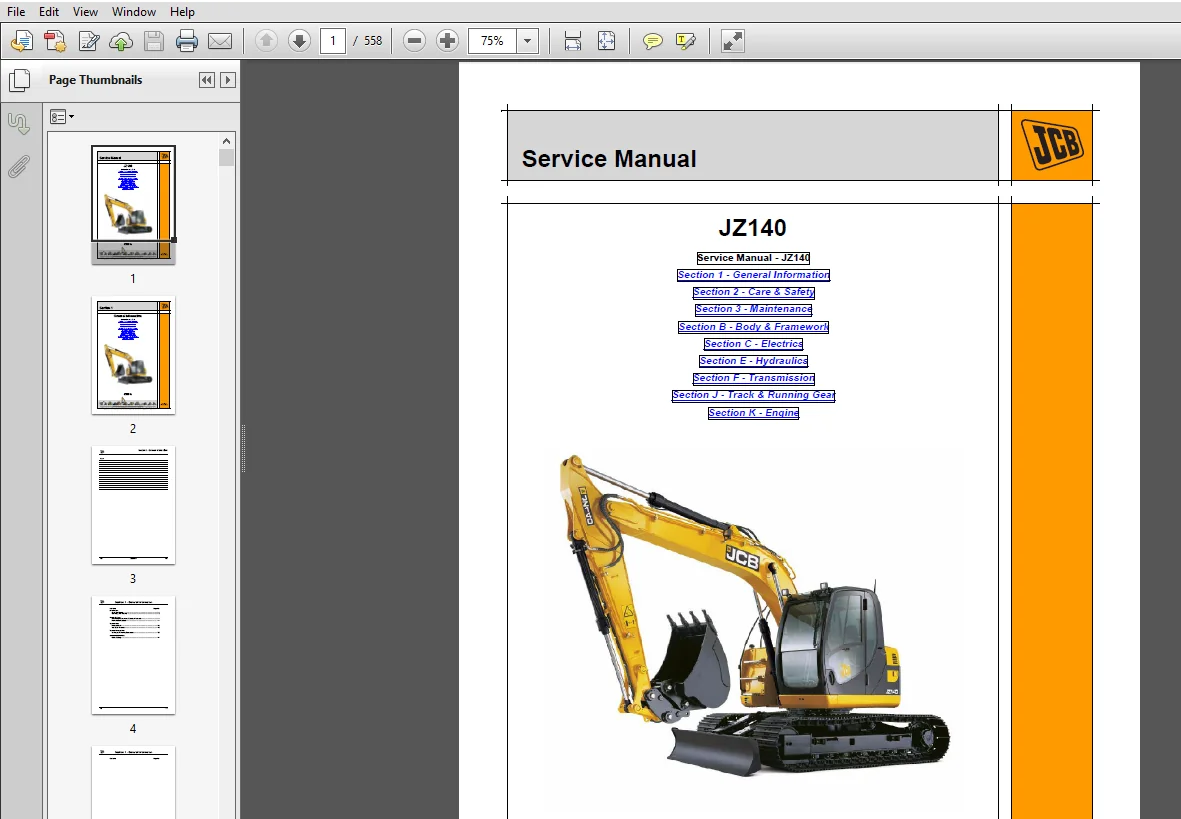The width and height of the screenshot is (1181, 819).
Task: Open Section 2 - Care & Safety link
Action: click(x=753, y=292)
